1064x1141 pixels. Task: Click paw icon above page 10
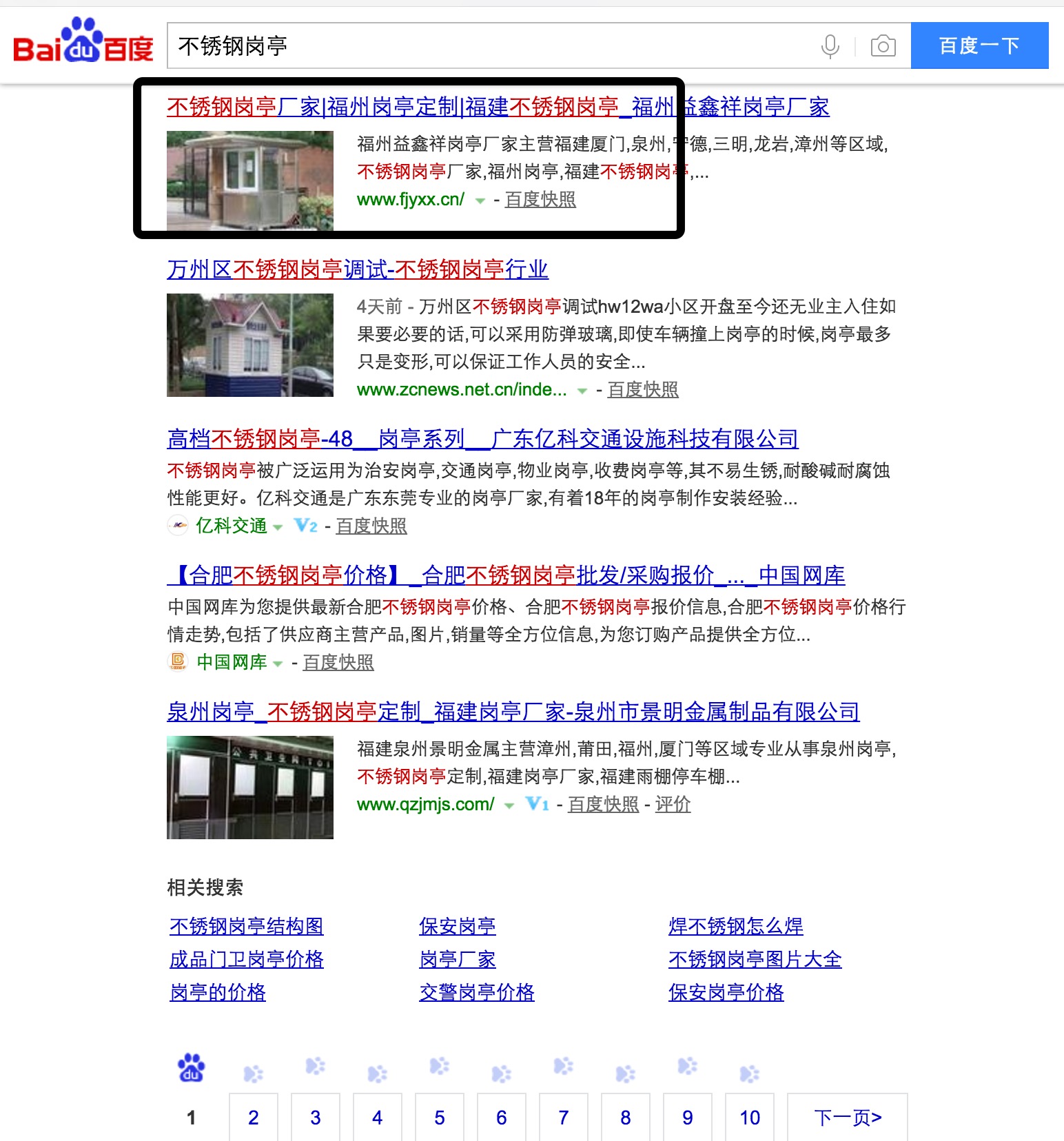click(750, 1073)
